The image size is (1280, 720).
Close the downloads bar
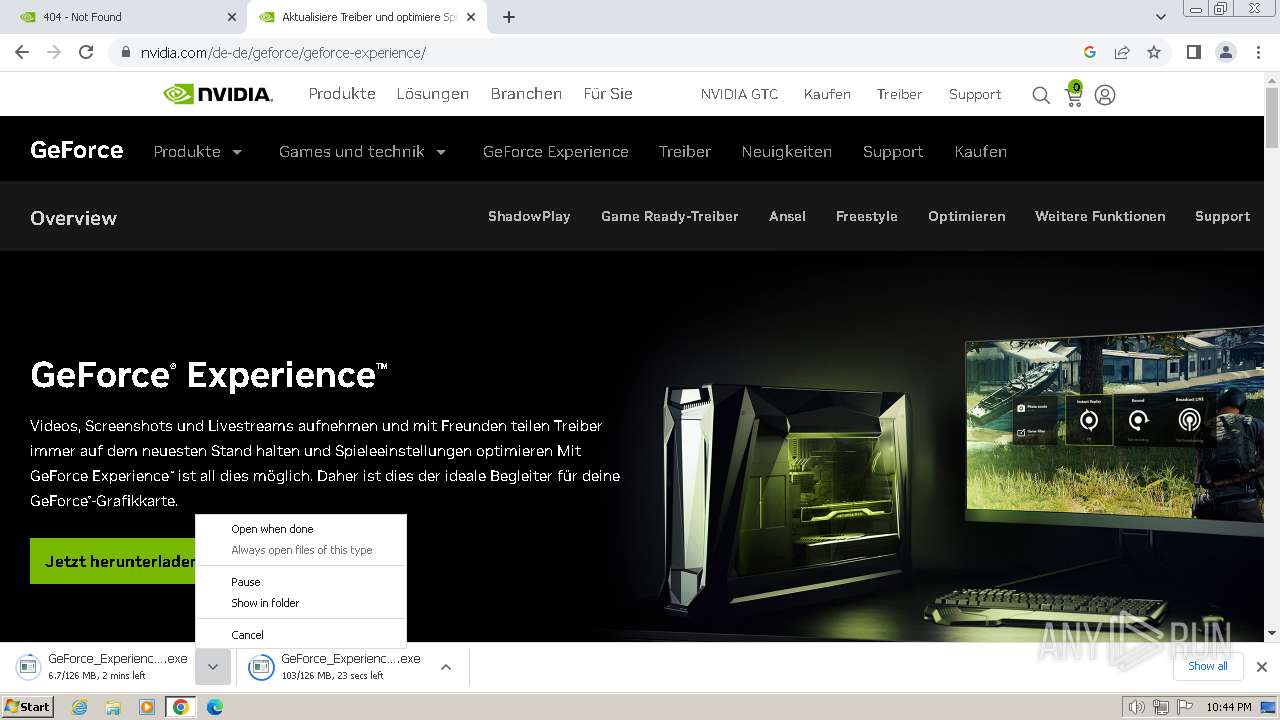[1262, 667]
